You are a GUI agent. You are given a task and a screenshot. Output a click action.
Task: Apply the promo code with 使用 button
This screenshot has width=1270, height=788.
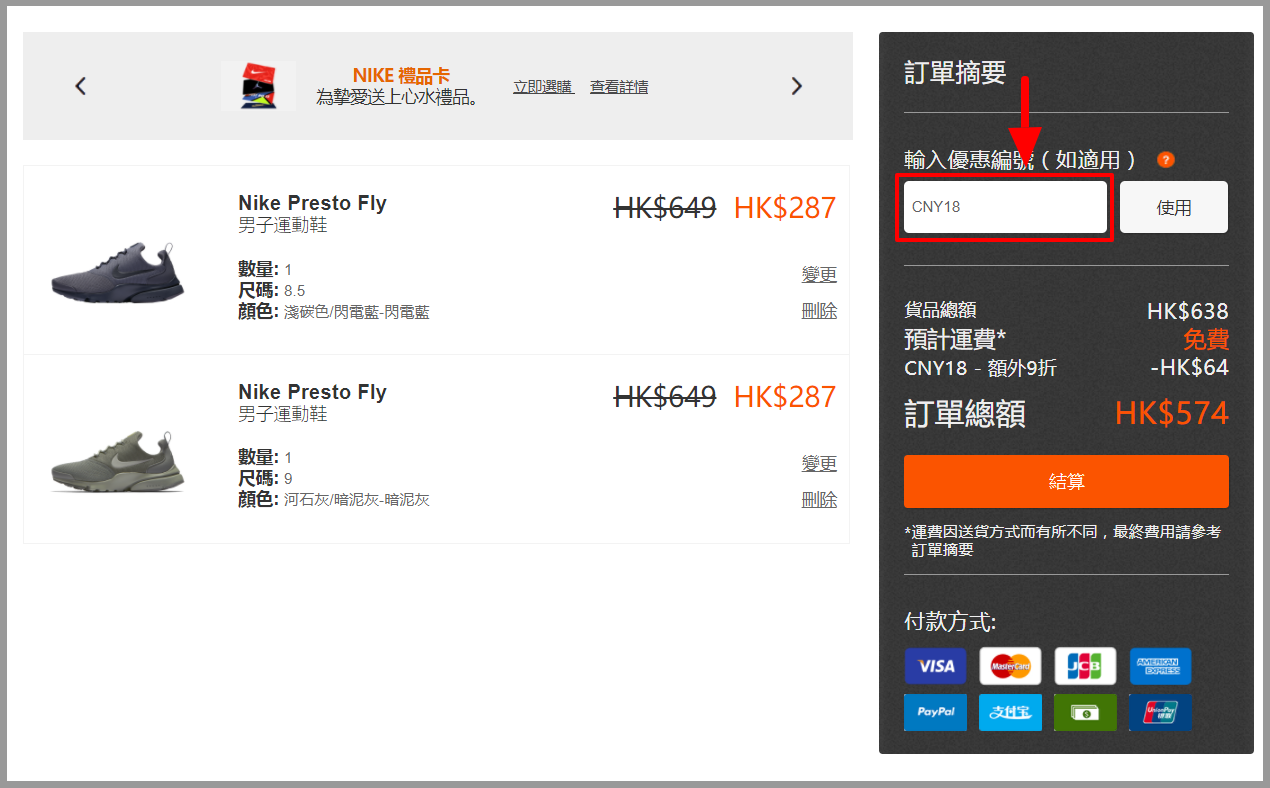(1174, 207)
